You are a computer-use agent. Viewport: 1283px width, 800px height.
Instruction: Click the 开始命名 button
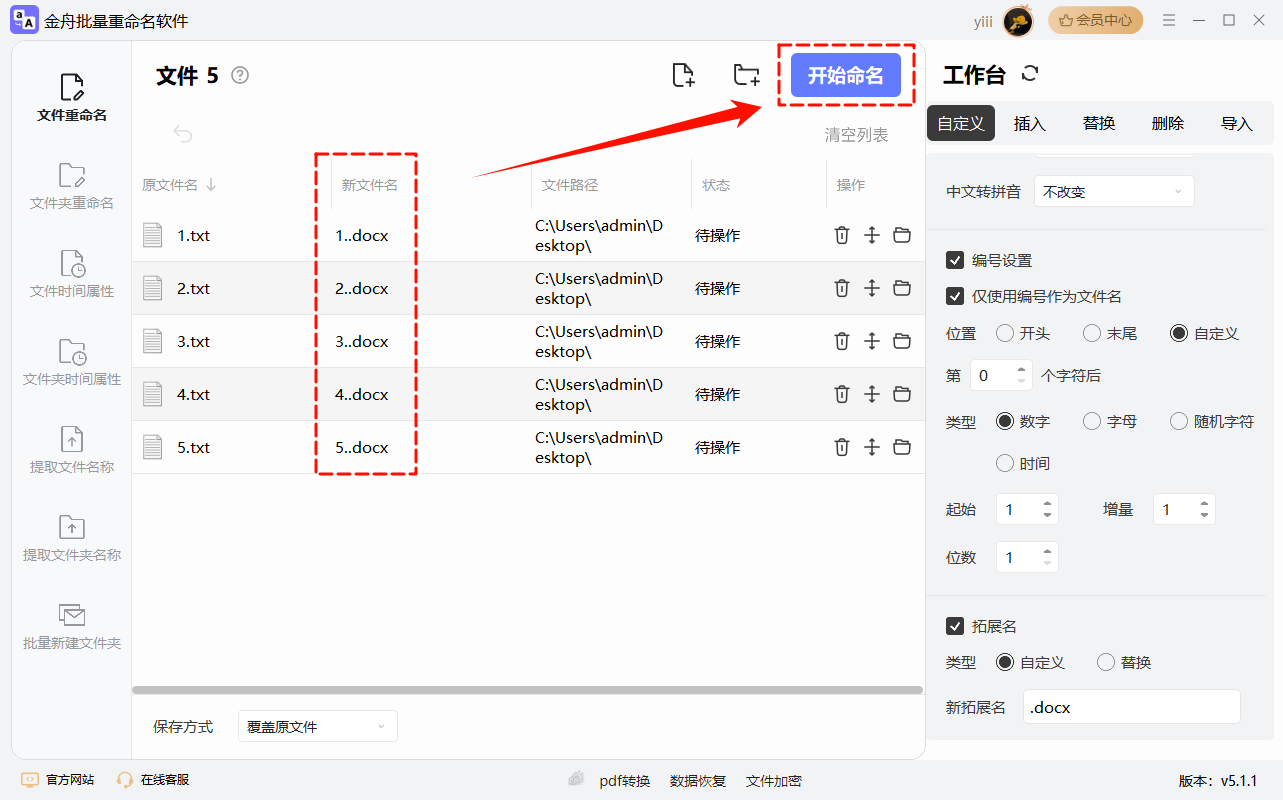click(846, 75)
